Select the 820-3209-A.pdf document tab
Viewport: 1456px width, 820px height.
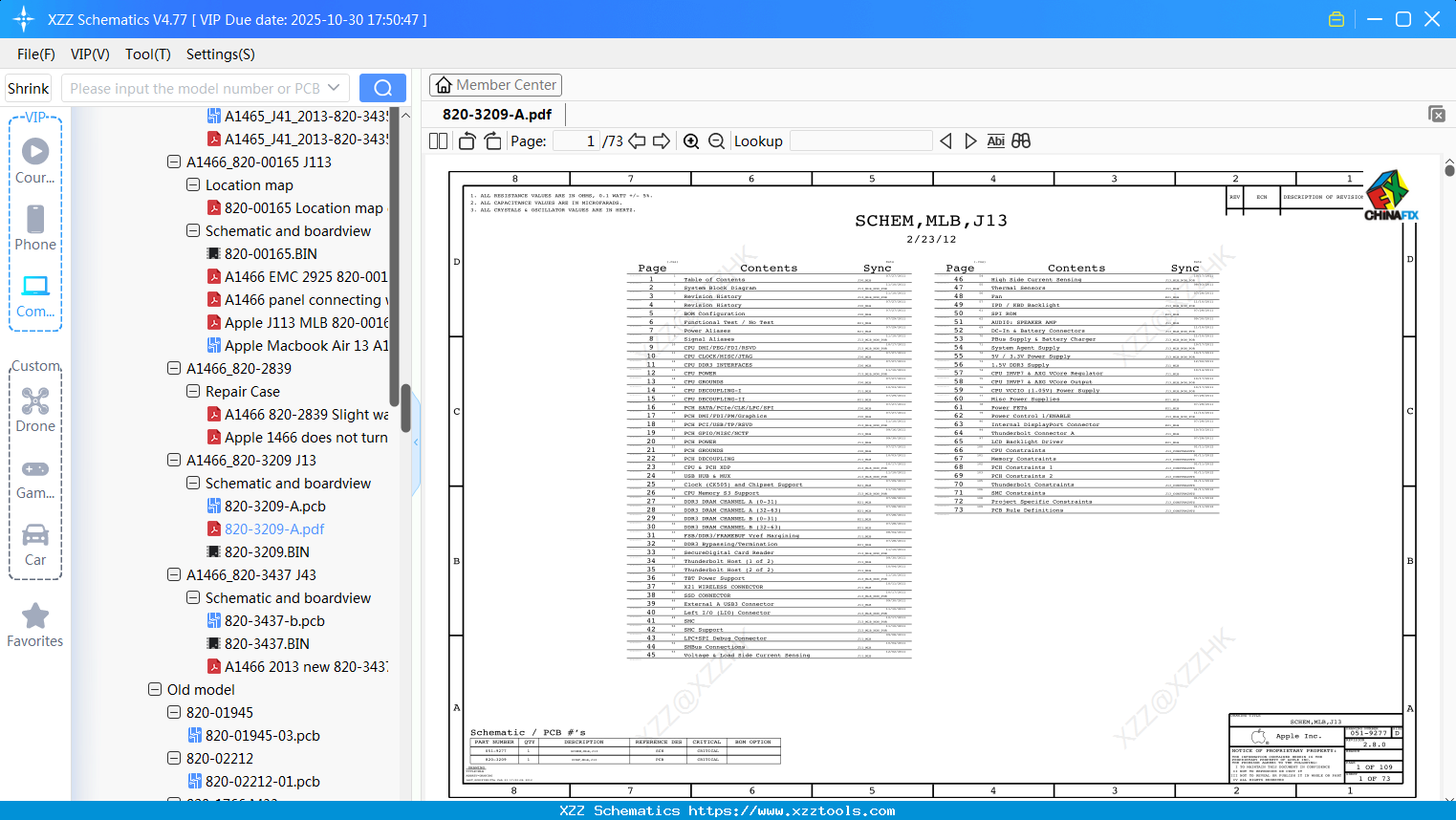click(x=497, y=114)
